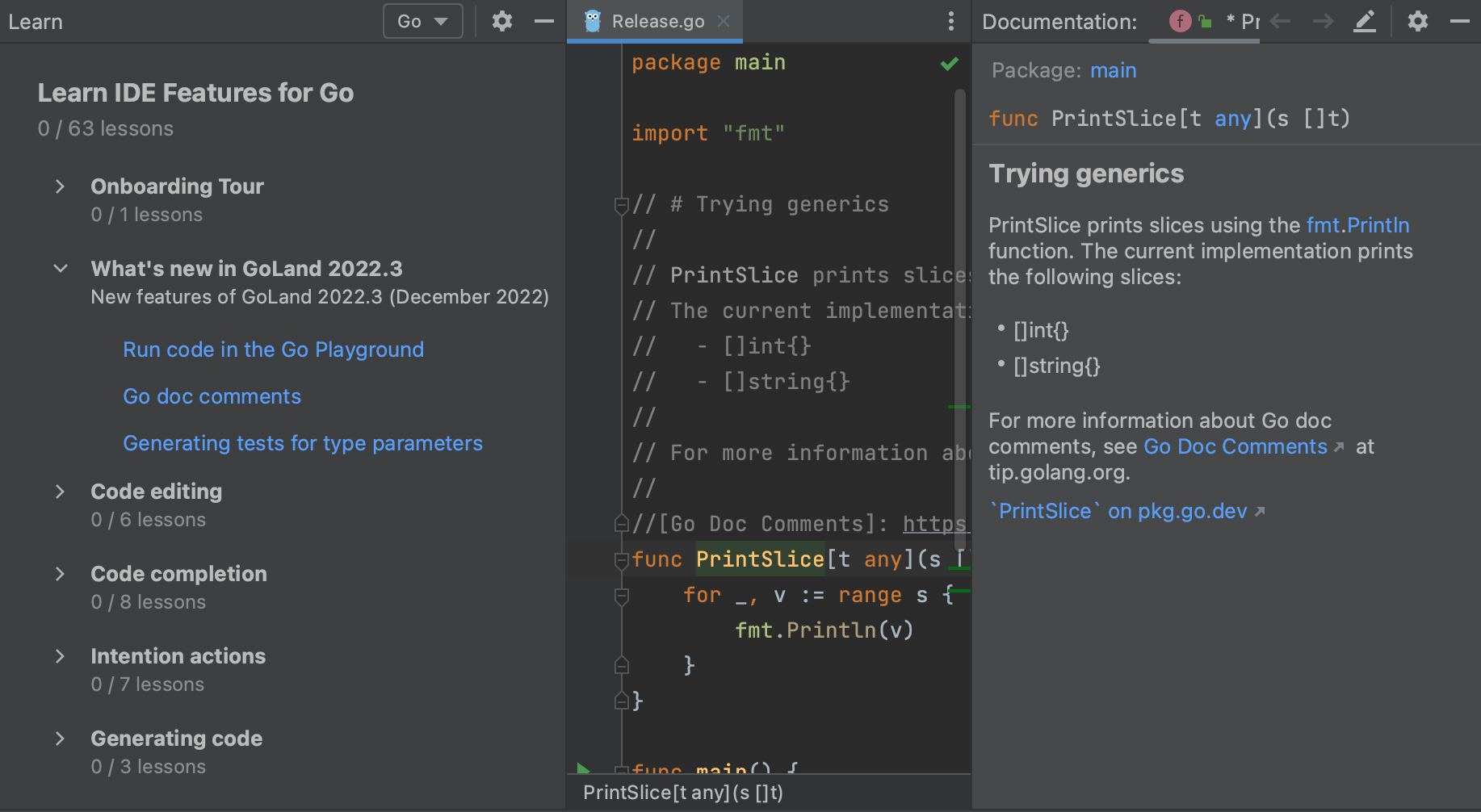1481x812 pixels.
Task: Click '0 / 8 lessons' under Code completion
Action: point(149,602)
